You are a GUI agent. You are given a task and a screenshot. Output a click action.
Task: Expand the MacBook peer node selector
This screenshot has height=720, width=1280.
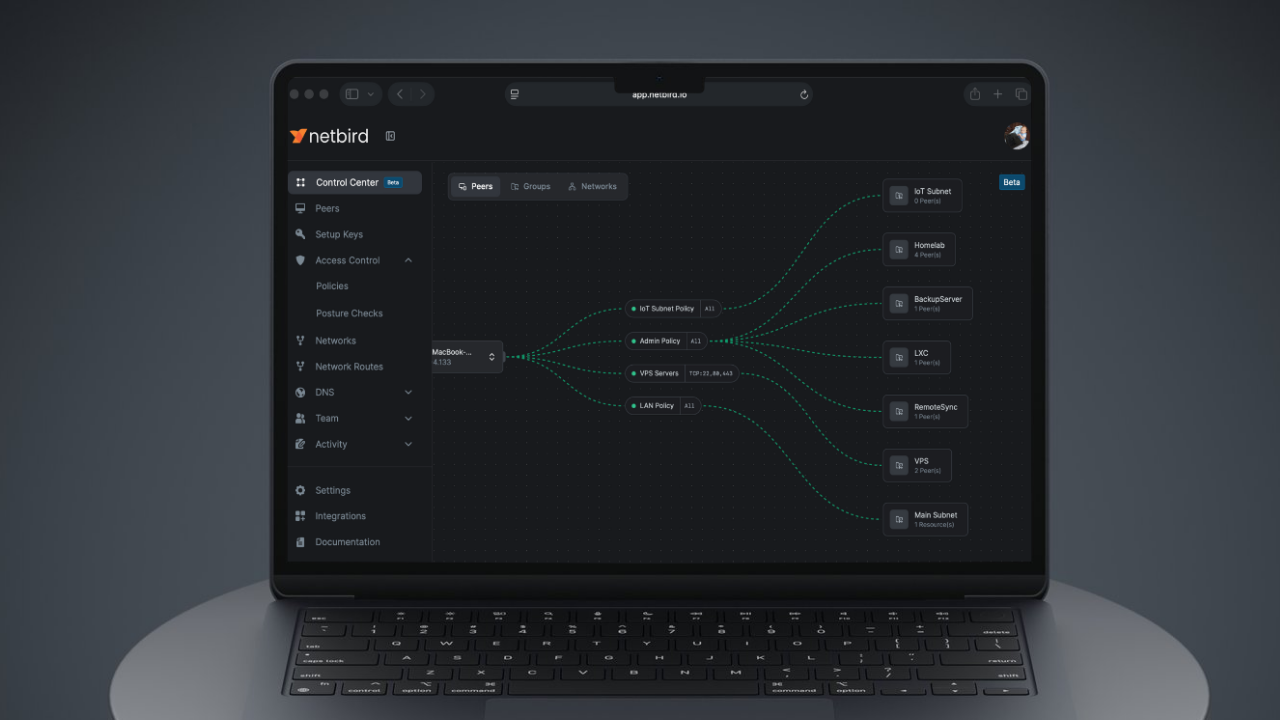492,357
